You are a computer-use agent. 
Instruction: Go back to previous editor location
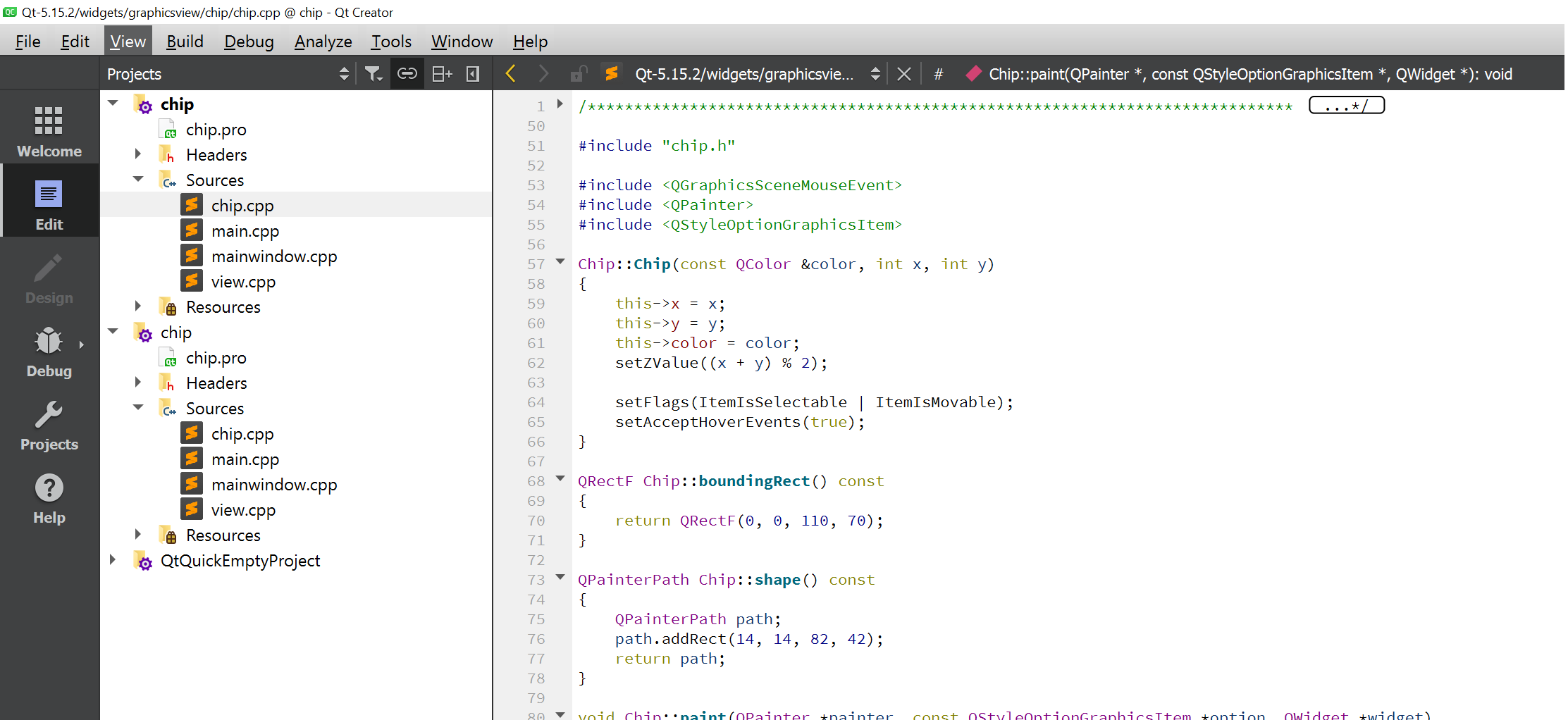[511, 74]
